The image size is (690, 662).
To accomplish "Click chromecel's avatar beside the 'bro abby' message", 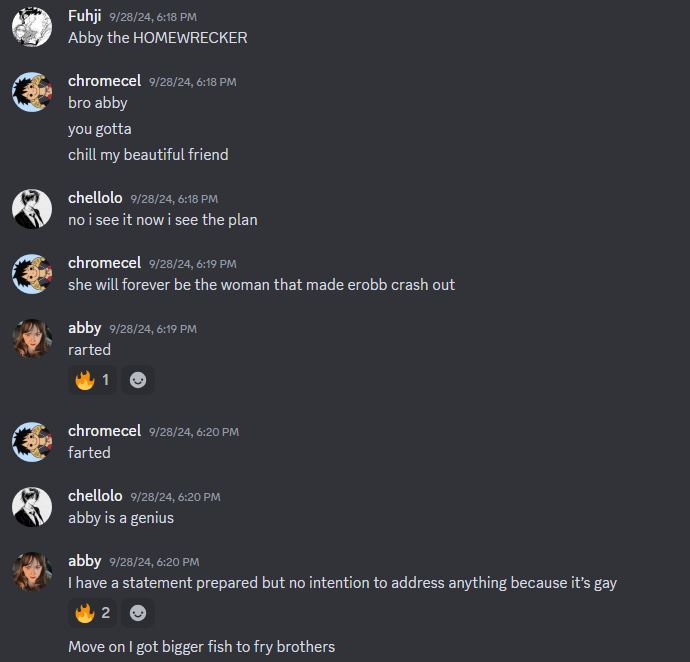I will (x=32, y=92).
